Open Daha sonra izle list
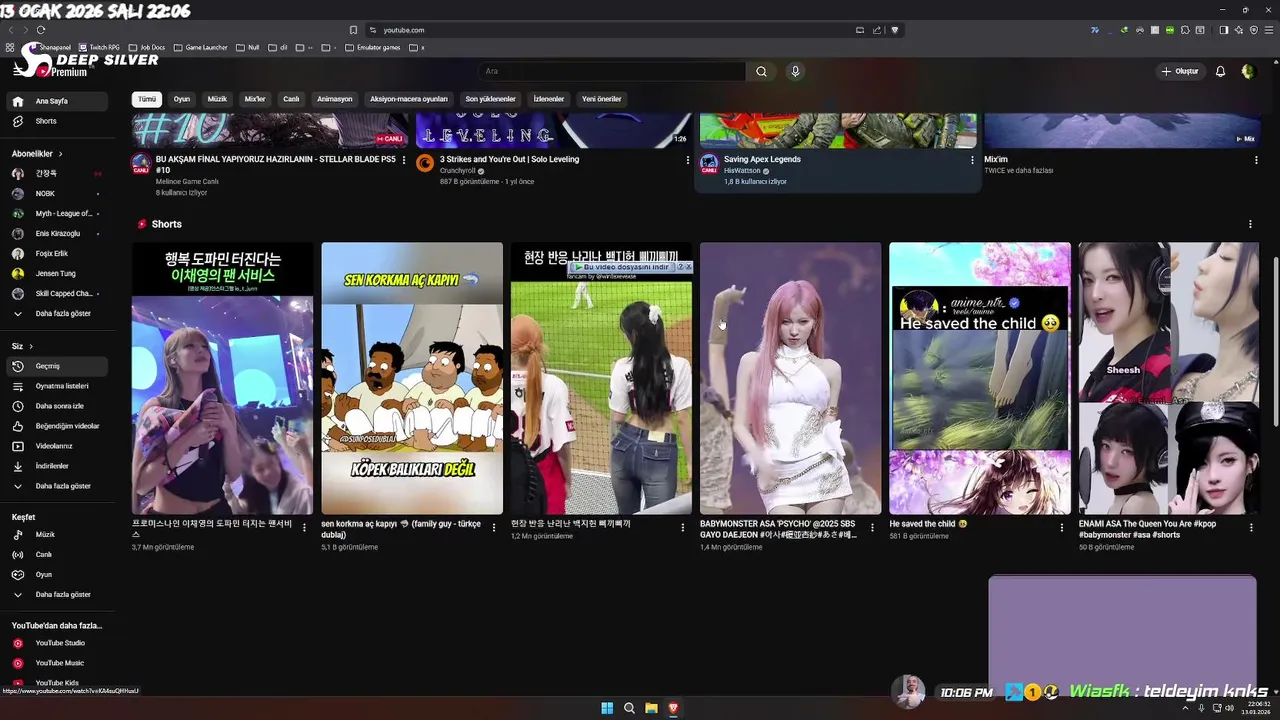 pyautogui.click(x=57, y=406)
